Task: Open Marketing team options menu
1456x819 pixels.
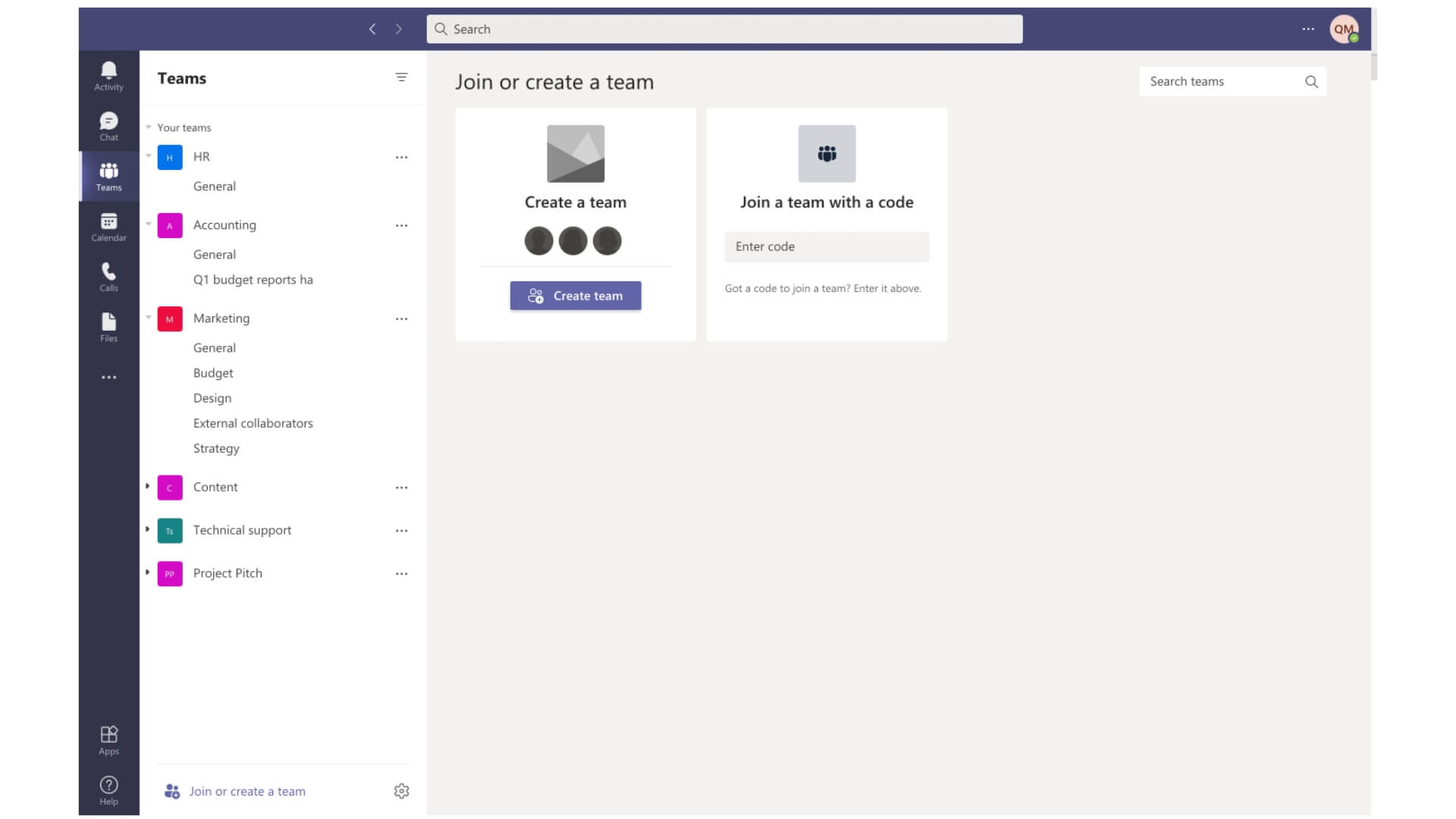Action: 401,318
